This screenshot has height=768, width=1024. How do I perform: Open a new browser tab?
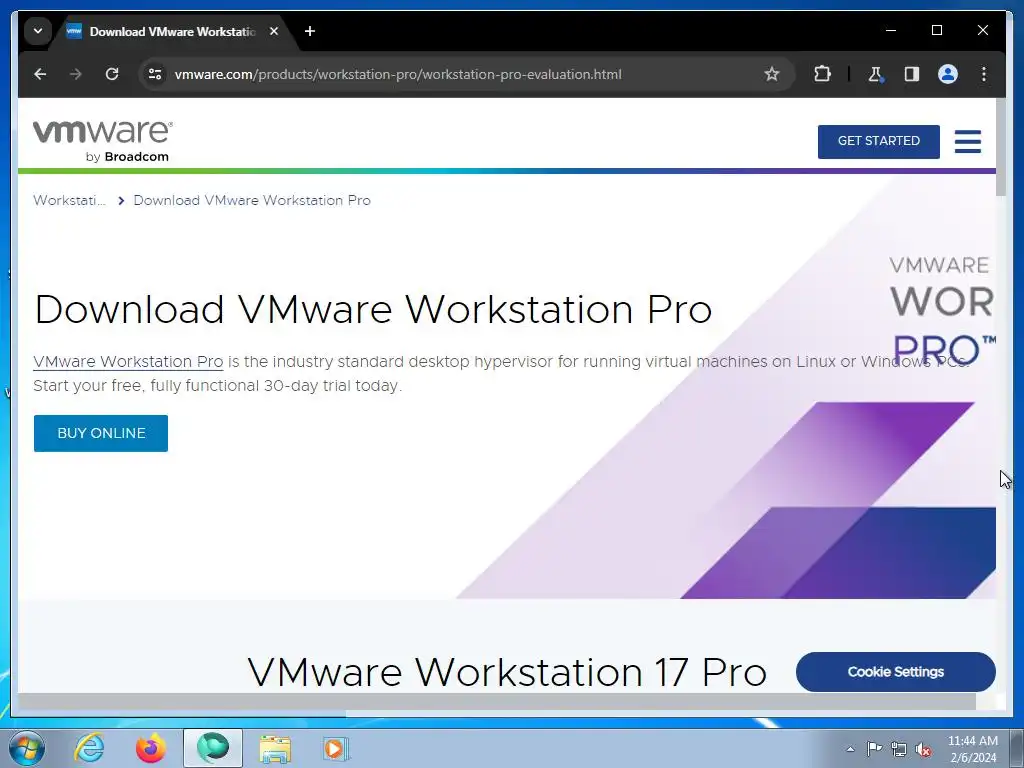tap(310, 31)
